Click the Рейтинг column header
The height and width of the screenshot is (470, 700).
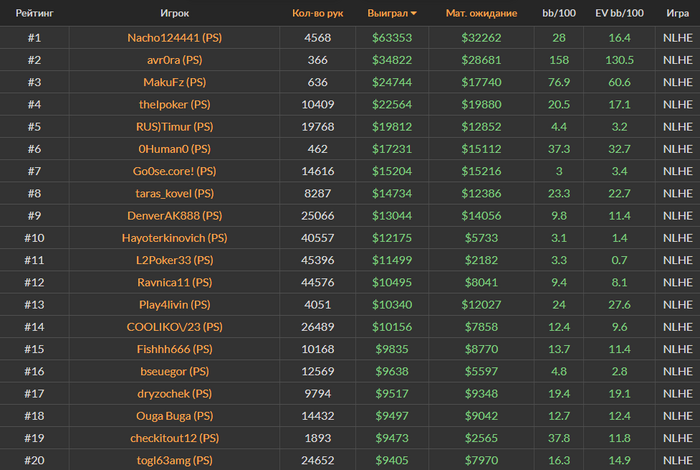(34, 14)
